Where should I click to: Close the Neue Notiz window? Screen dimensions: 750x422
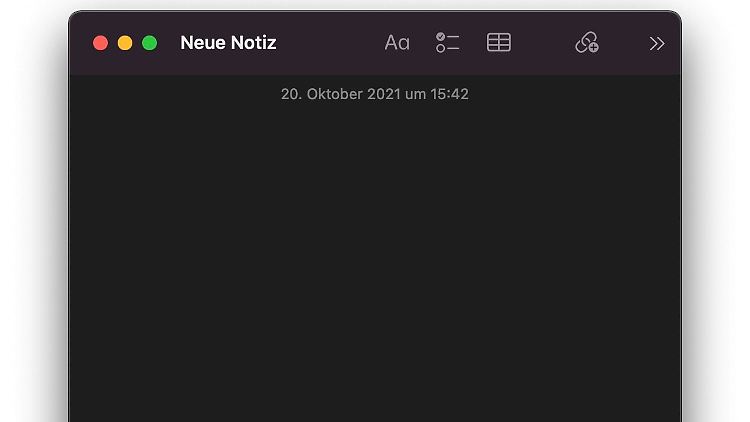point(100,43)
